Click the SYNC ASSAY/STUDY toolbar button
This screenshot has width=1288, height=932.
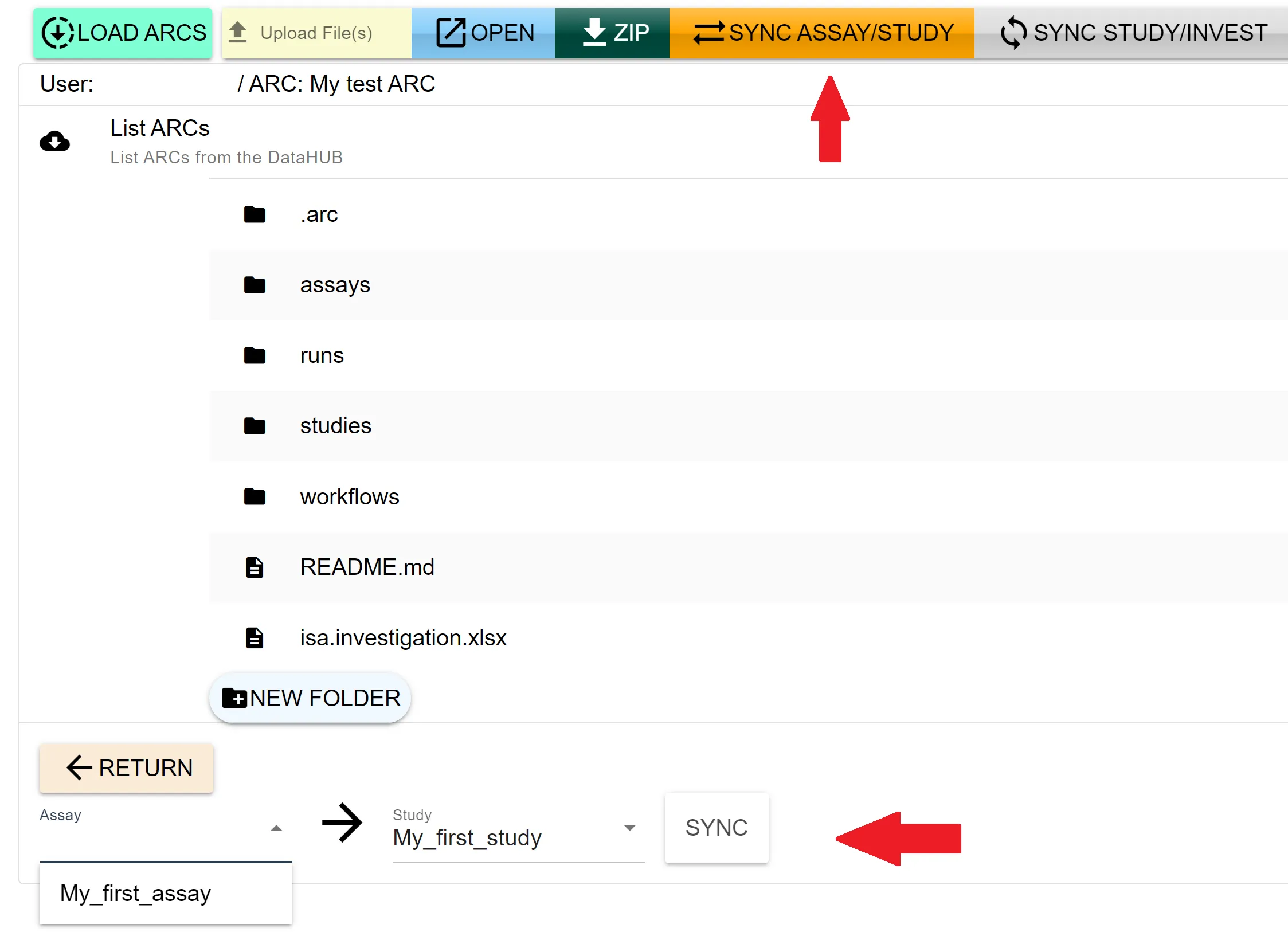click(x=822, y=33)
